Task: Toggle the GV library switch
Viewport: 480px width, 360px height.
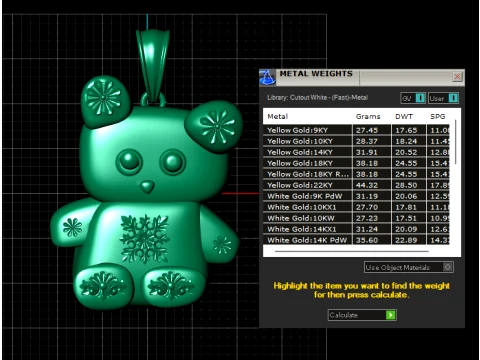Action: pos(413,98)
